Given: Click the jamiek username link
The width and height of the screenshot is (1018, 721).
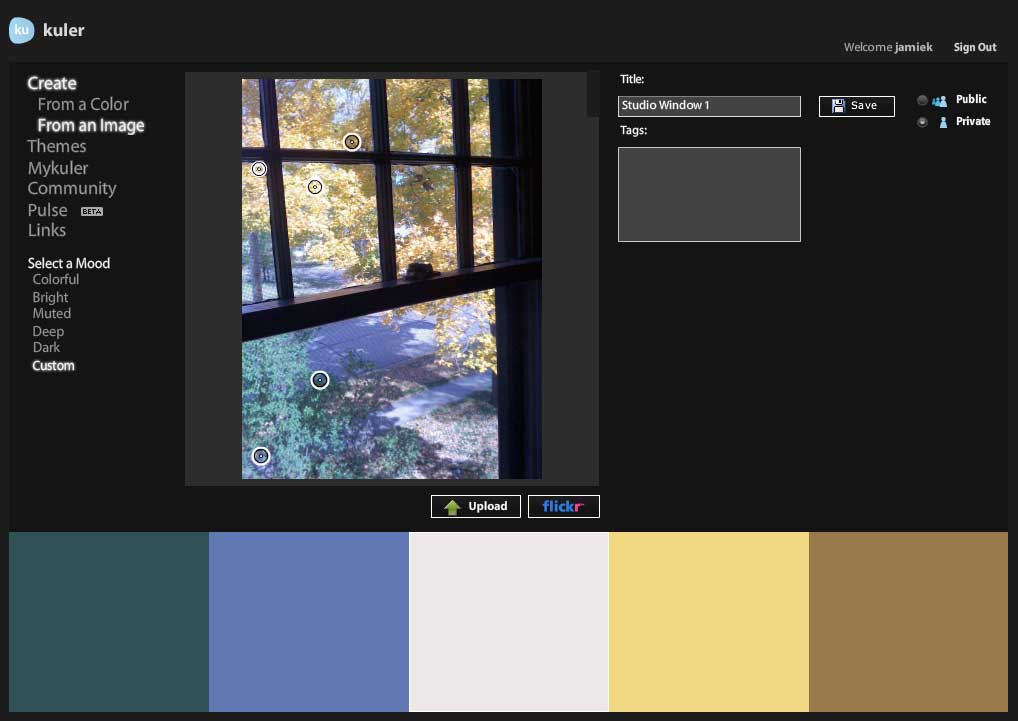Looking at the screenshot, I should (x=913, y=47).
